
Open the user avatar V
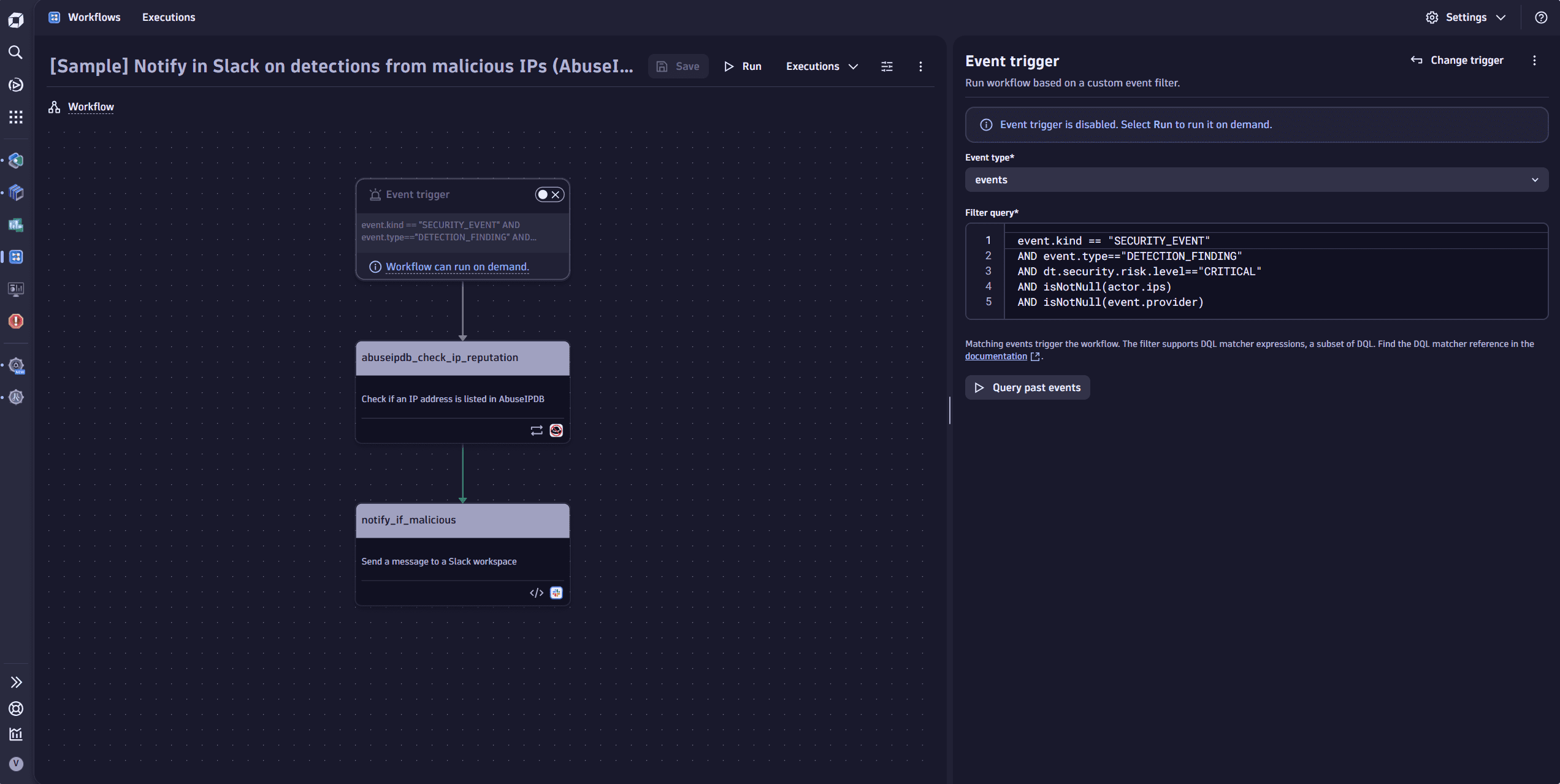click(16, 764)
